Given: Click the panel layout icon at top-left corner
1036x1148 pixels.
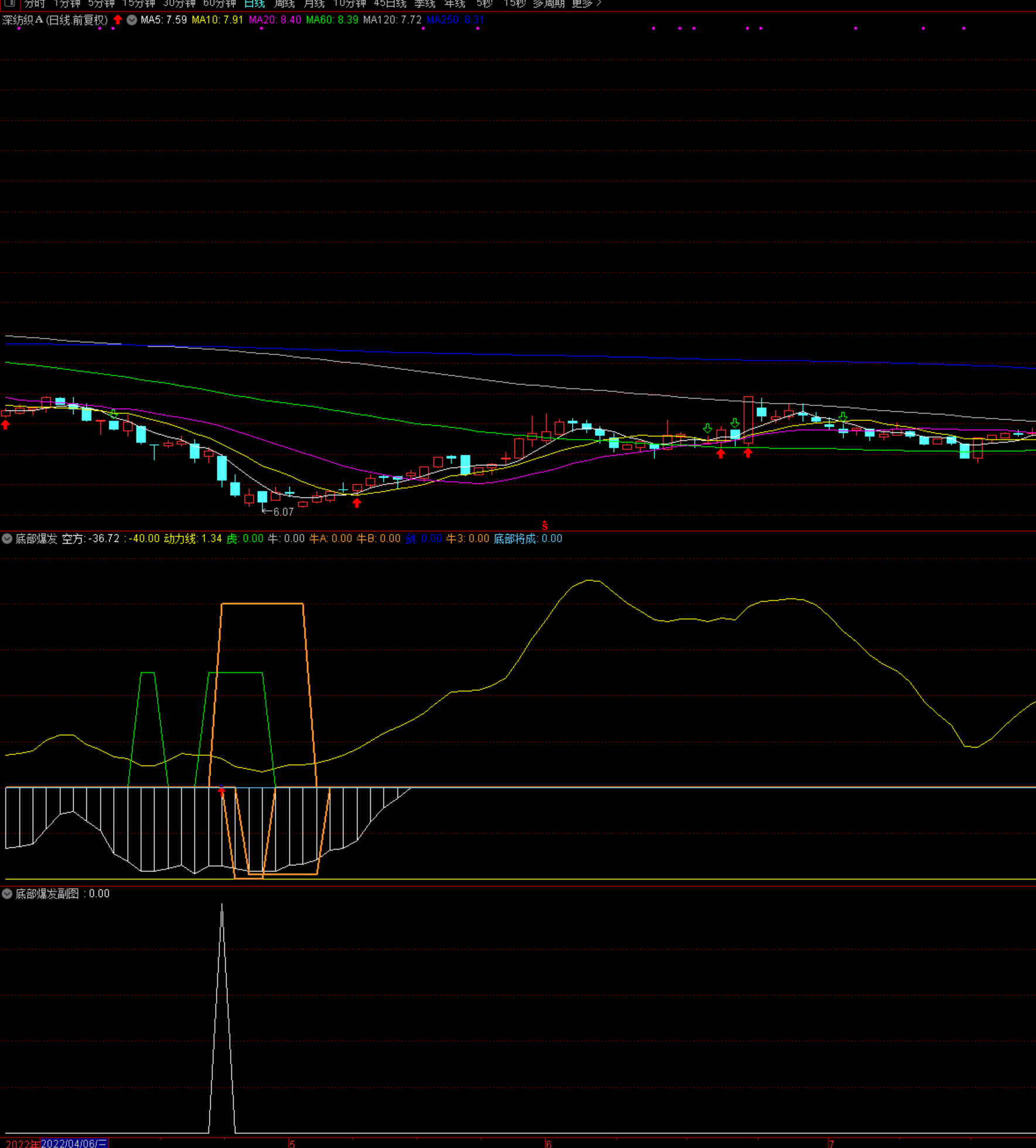Looking at the screenshot, I should click(10, 3).
